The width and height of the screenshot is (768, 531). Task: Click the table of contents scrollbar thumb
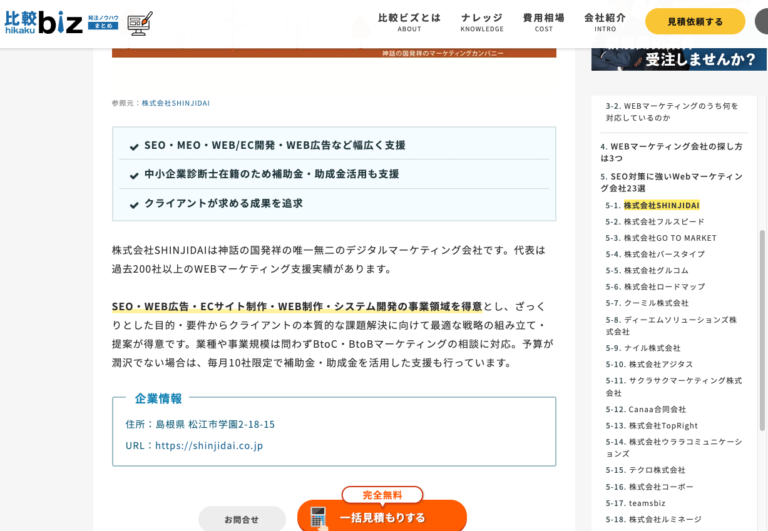coord(762,330)
